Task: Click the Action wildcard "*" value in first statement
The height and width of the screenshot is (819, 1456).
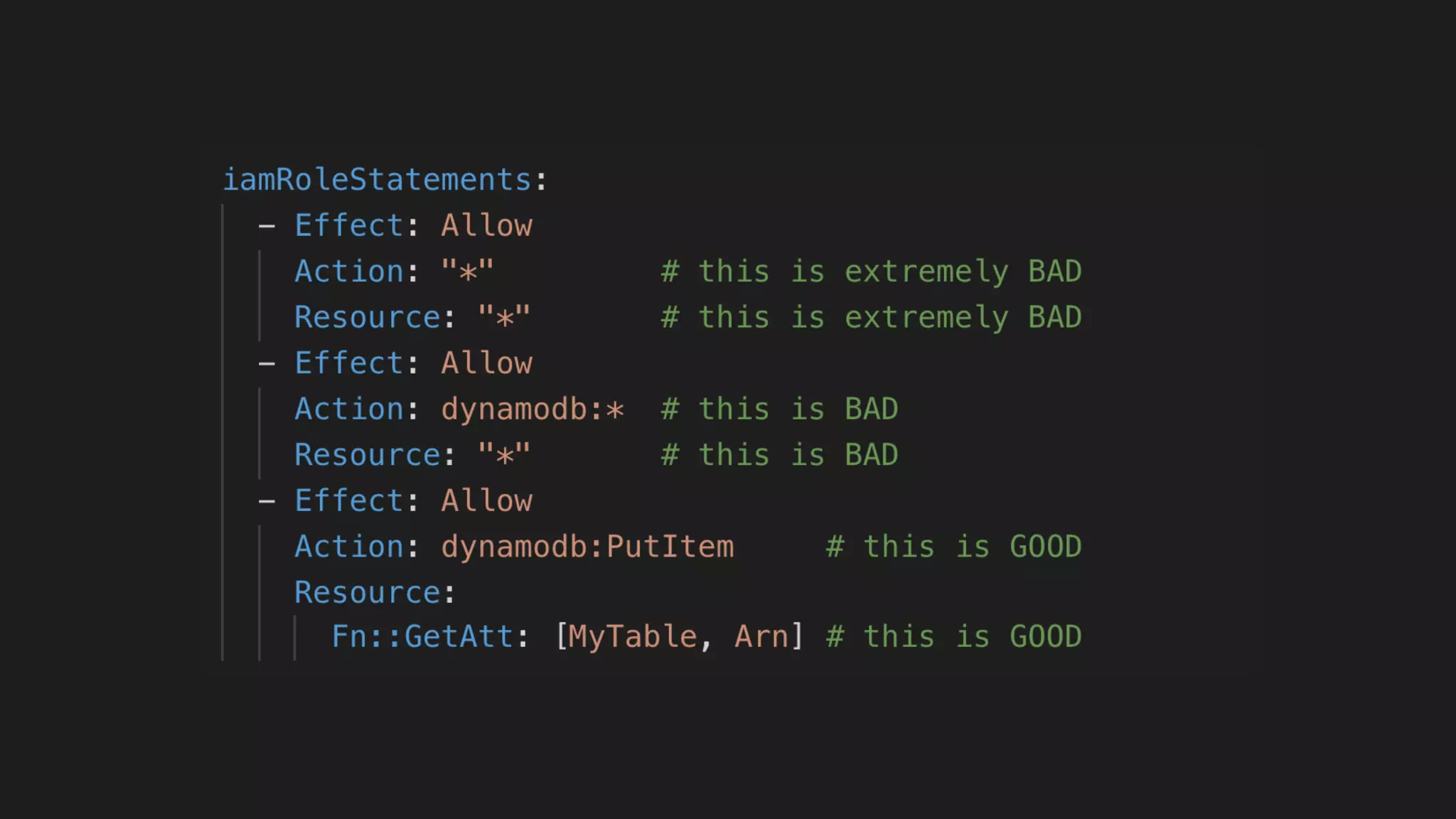Action: coord(467,272)
